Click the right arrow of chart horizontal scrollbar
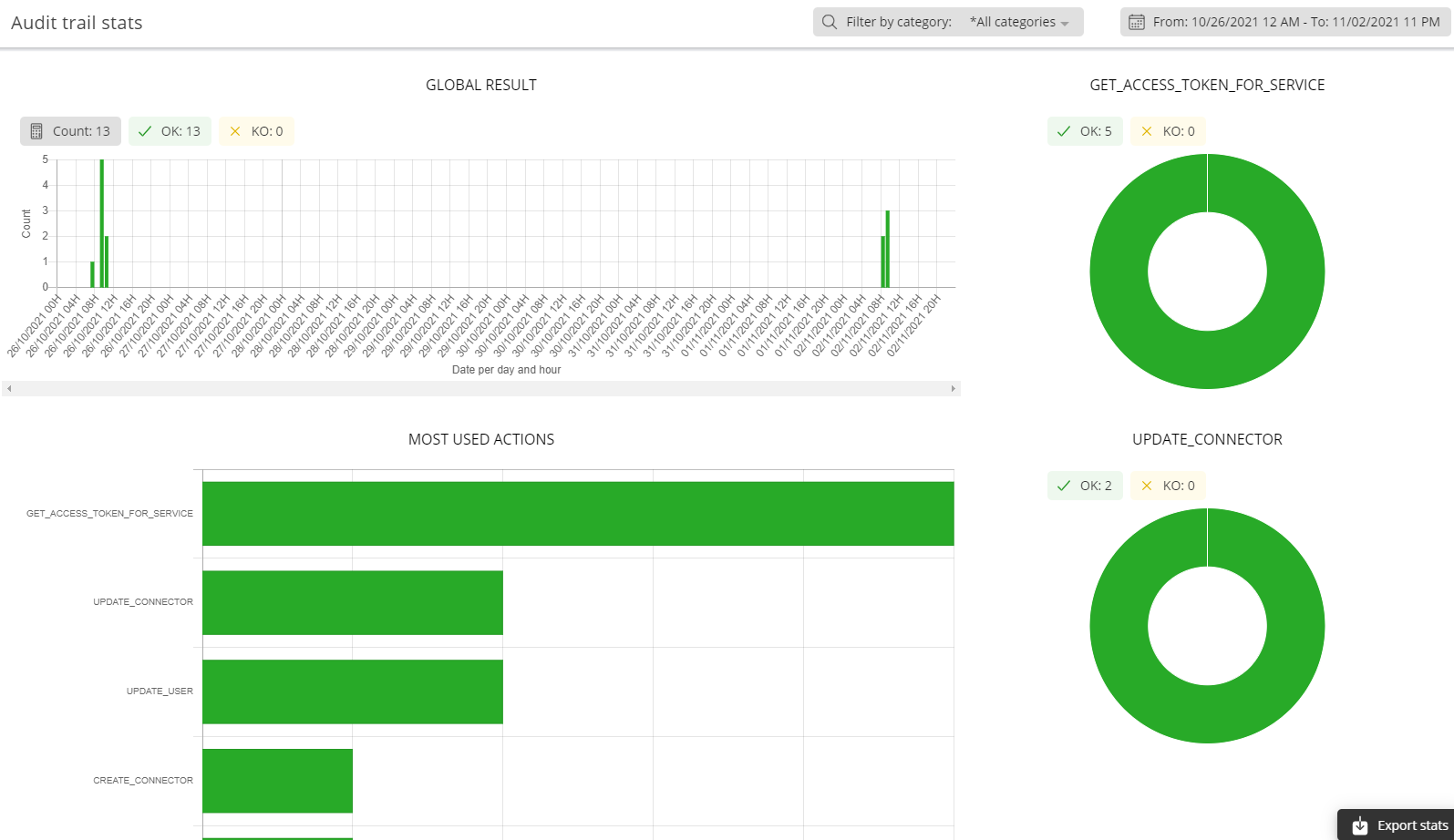The image size is (1454, 840). pos(954,389)
